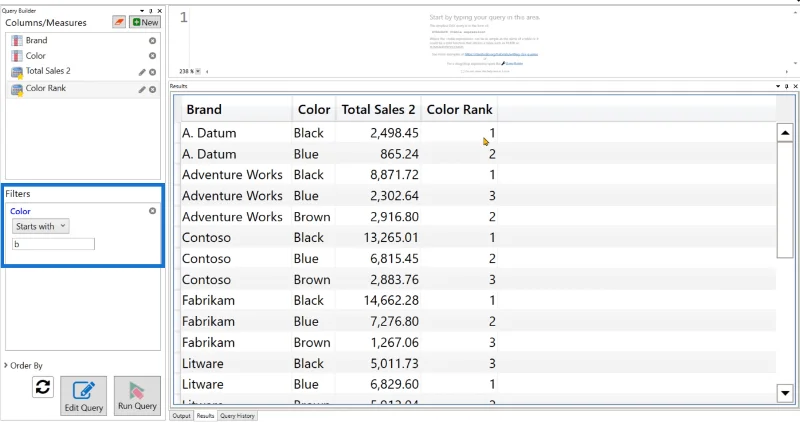Click the cell value 14,662.28
Screen dimensions: 800x422
pyautogui.click(x=391, y=301)
